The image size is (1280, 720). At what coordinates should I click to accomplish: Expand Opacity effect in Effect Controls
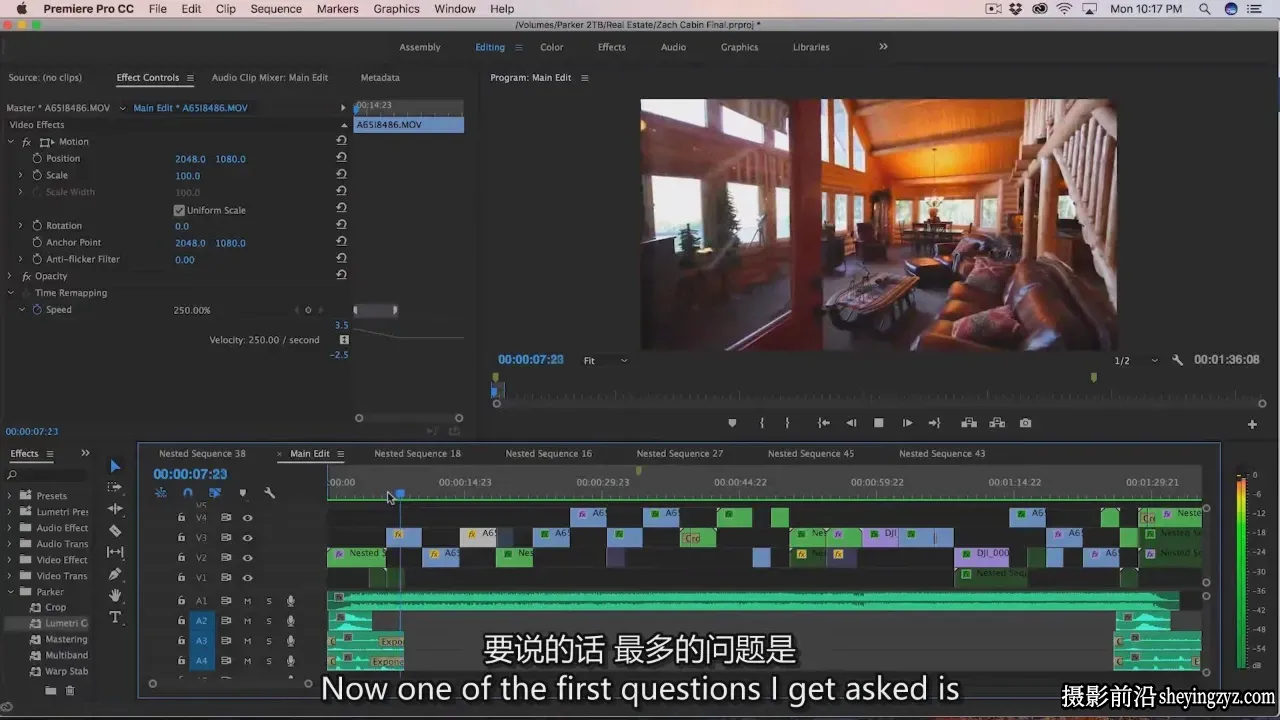click(x=11, y=276)
